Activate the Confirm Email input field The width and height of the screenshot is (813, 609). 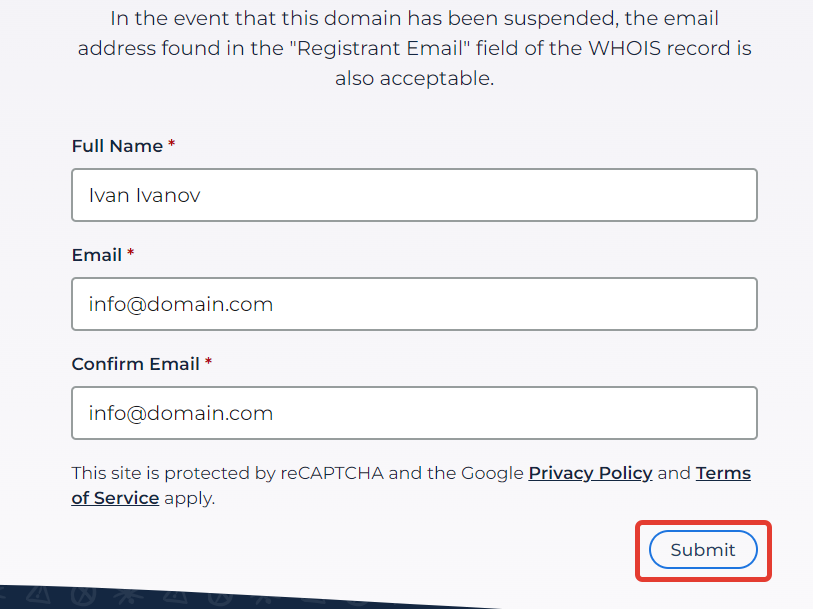pyautogui.click(x=414, y=413)
